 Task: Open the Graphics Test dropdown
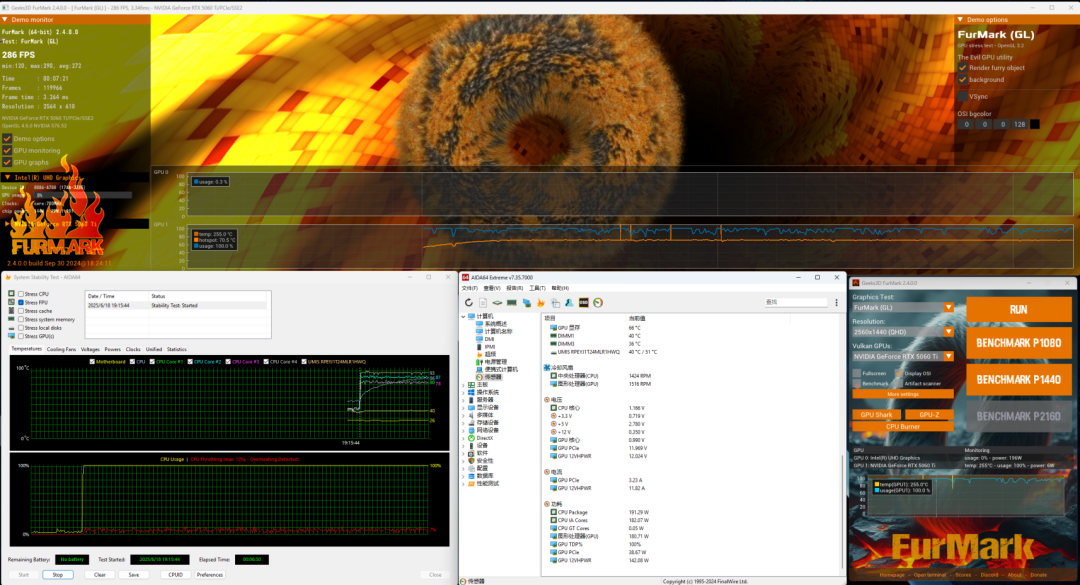click(x=902, y=307)
